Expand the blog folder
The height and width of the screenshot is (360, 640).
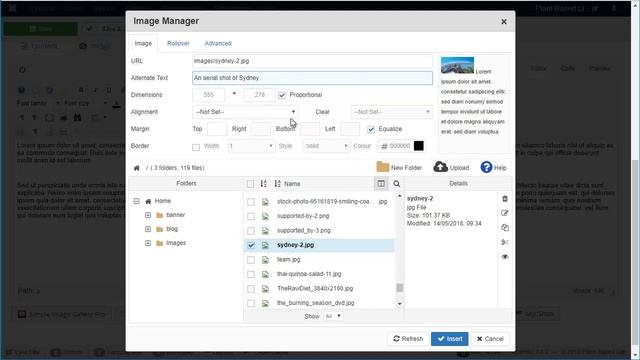(x=148, y=229)
